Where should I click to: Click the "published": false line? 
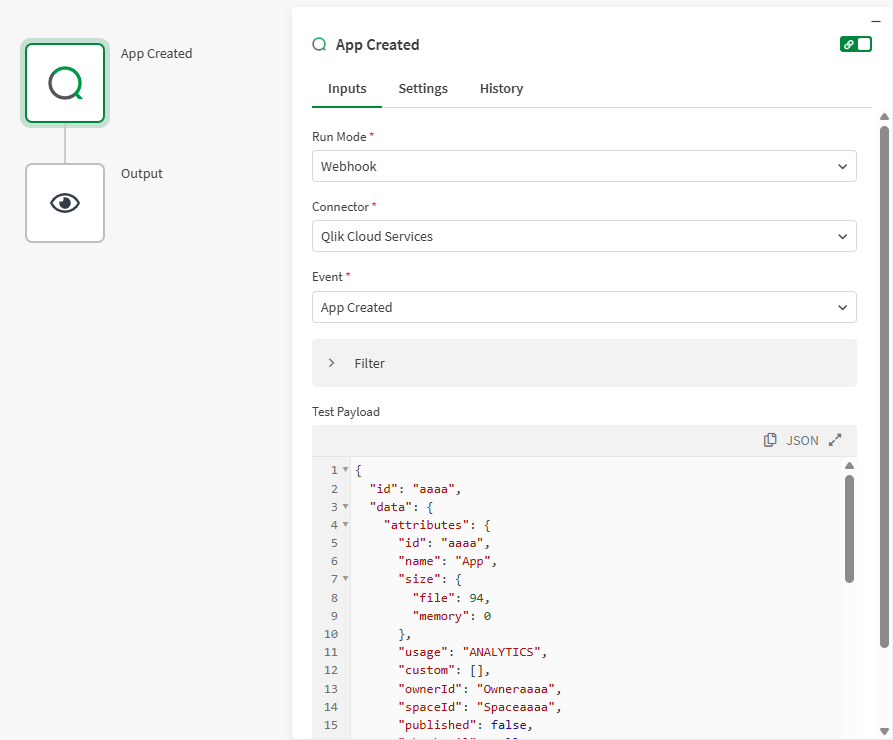465,725
